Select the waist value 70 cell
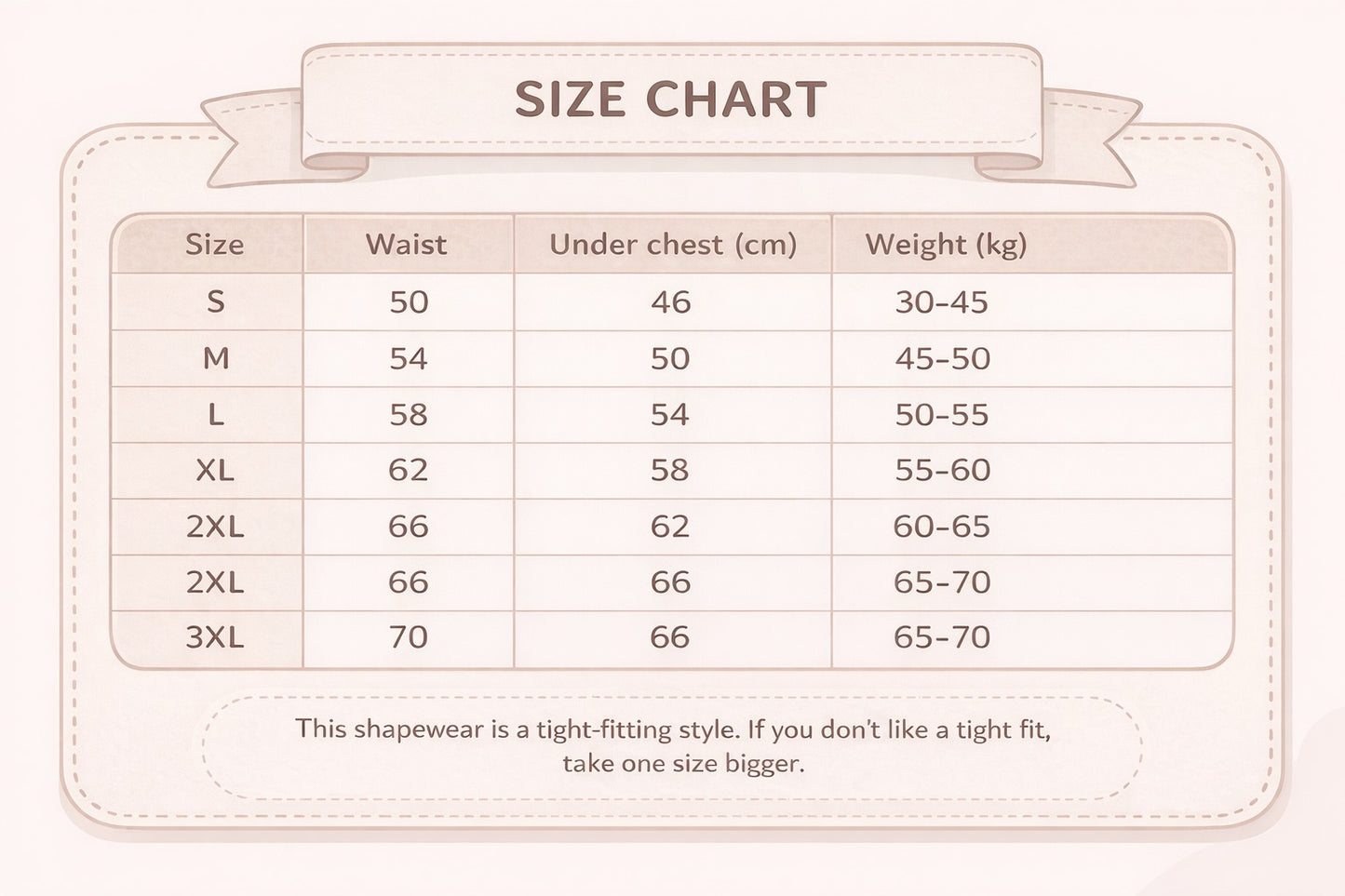Viewport: 1345px width, 896px height. click(408, 637)
